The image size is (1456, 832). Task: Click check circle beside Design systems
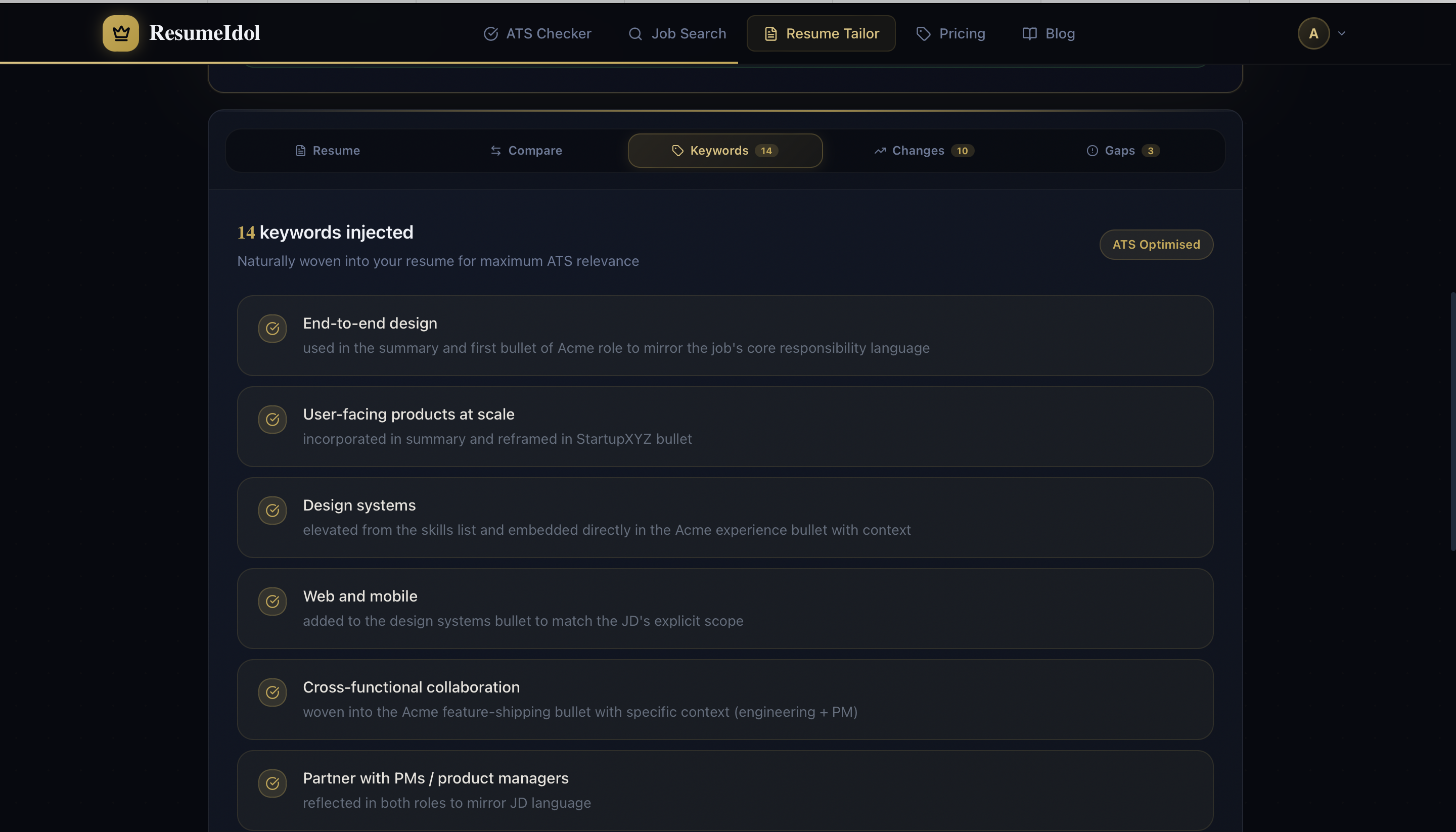click(x=272, y=511)
